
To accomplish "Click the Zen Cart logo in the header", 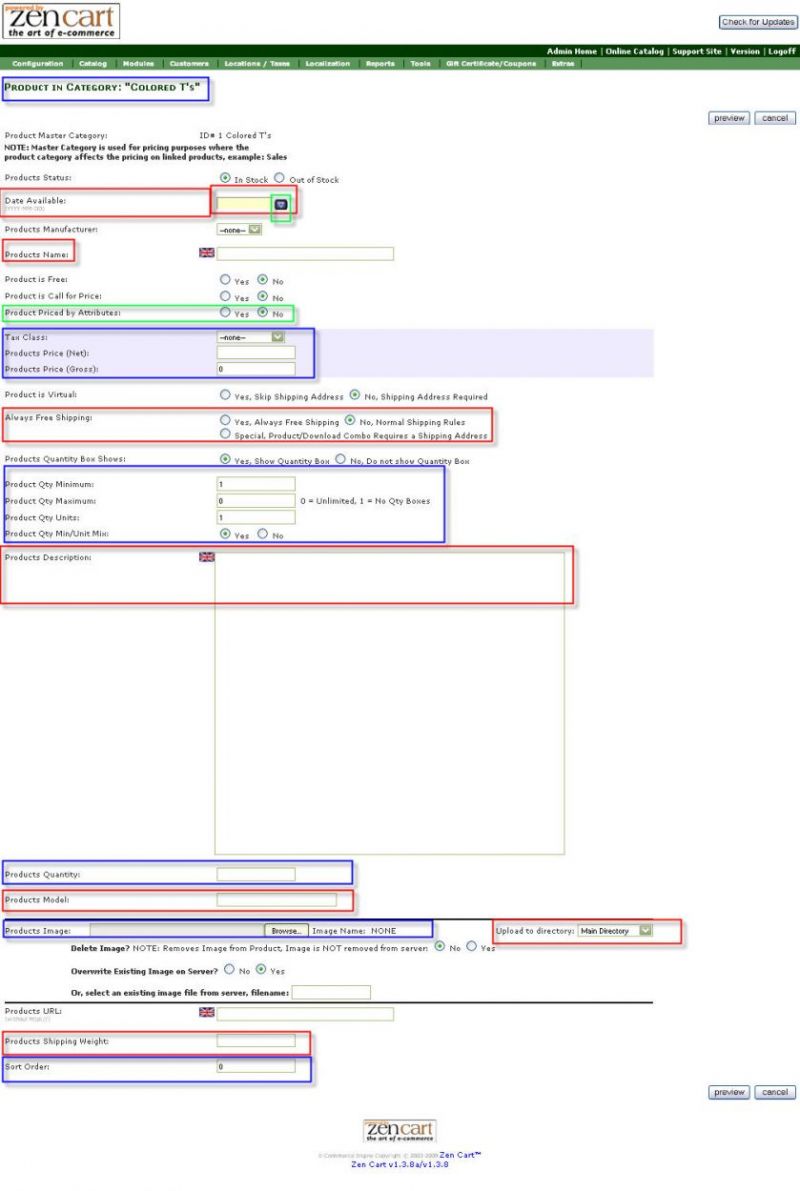I will pyautogui.click(x=61, y=21).
